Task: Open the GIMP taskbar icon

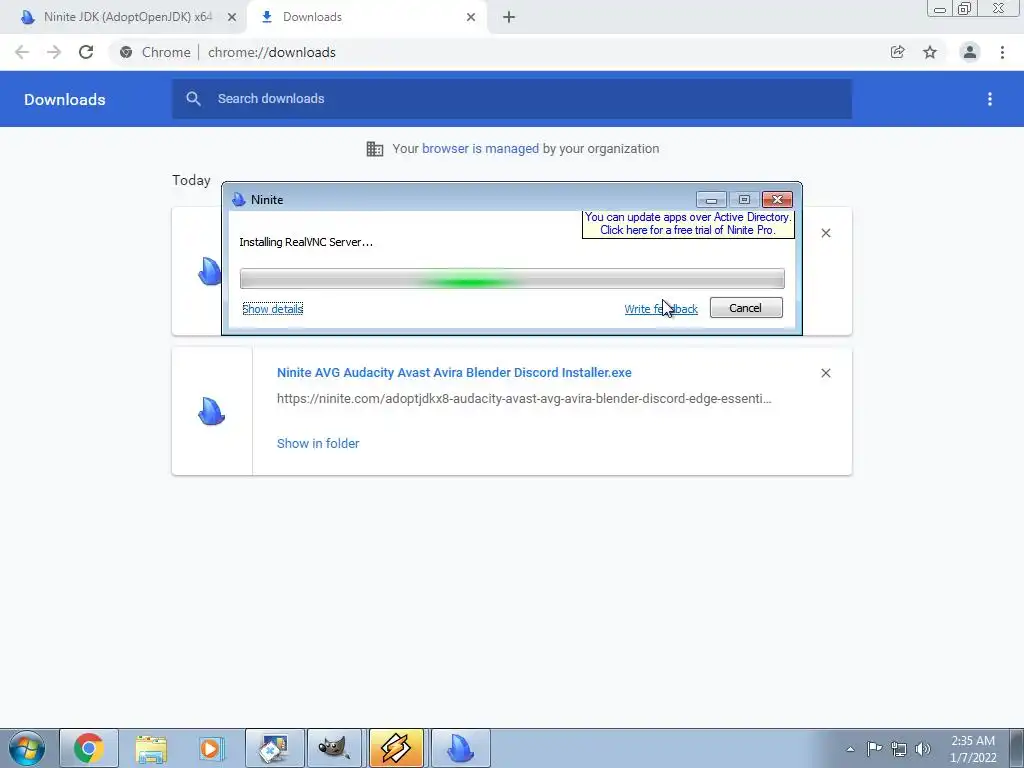Action: (334, 748)
